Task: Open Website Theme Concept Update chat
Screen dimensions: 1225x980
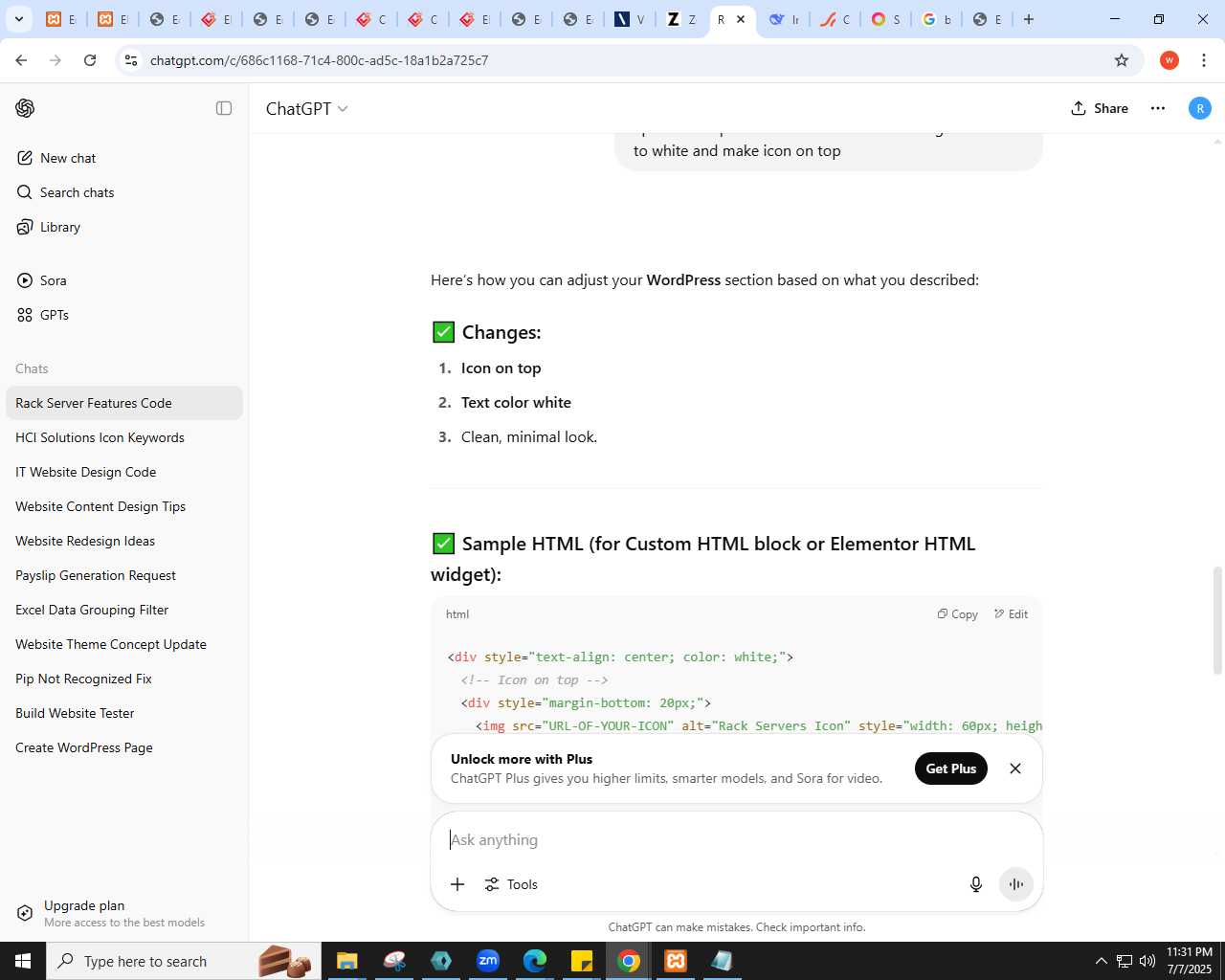Action: pyautogui.click(x=124, y=644)
